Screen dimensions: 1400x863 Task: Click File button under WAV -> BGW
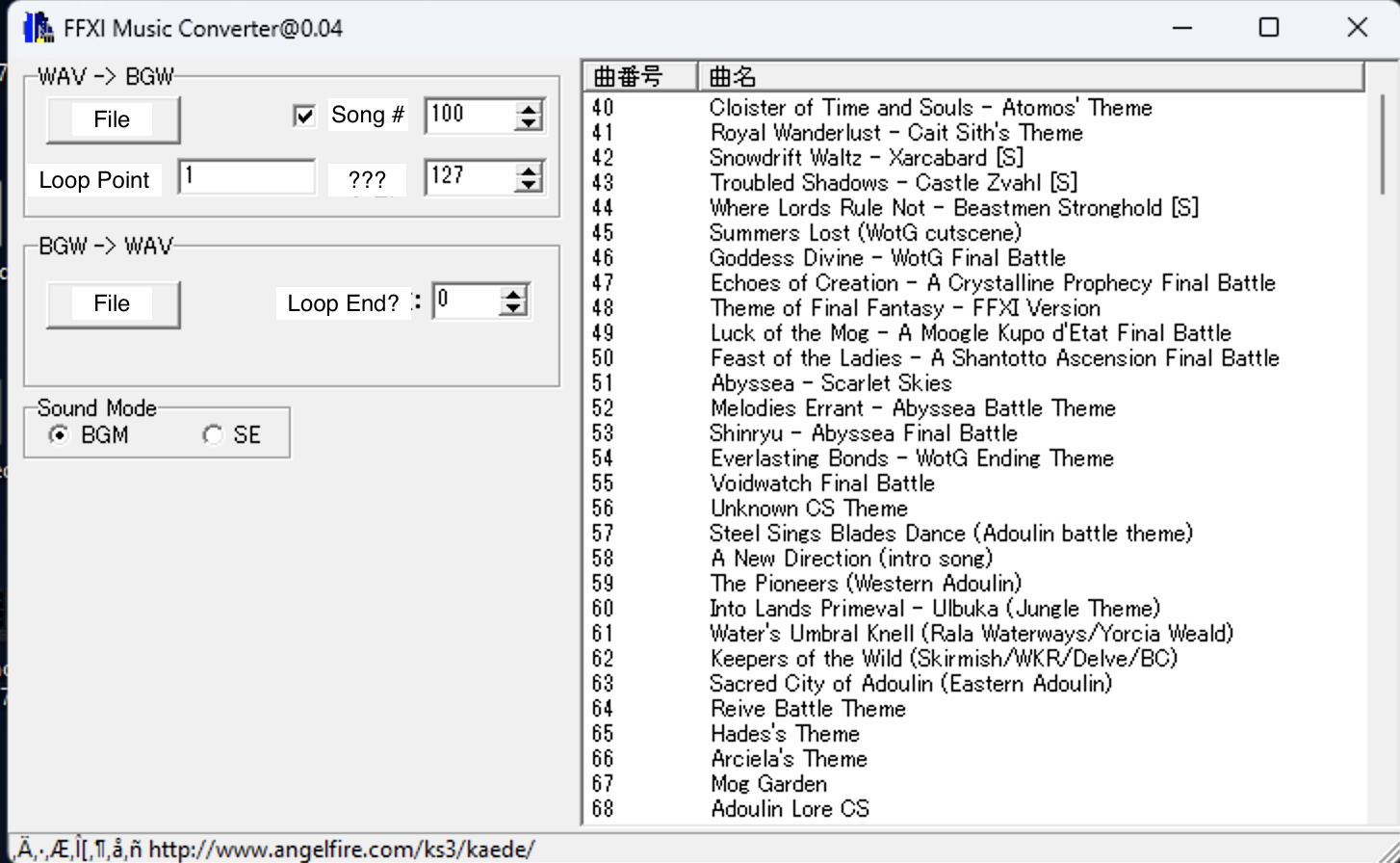(x=113, y=119)
